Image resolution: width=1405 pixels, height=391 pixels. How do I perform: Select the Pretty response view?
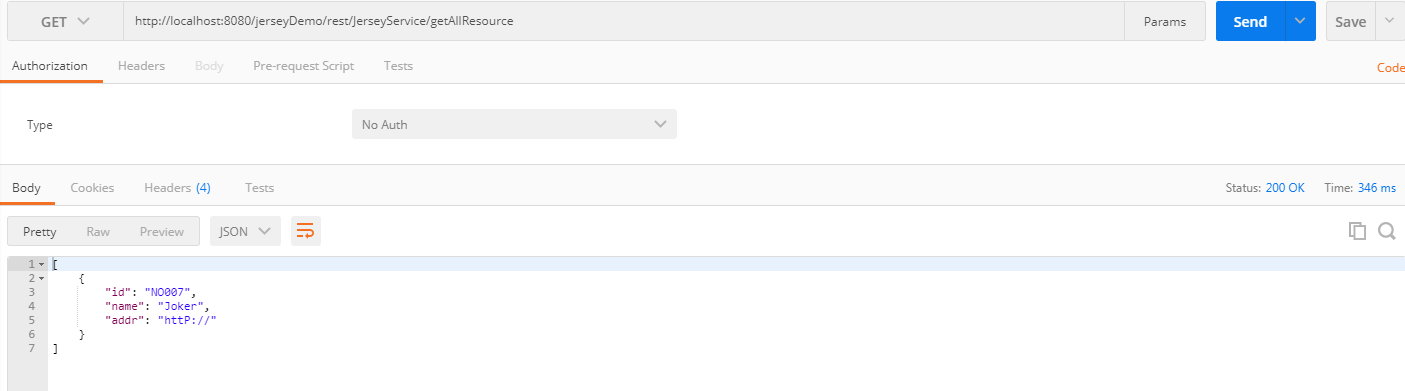pyautogui.click(x=40, y=232)
